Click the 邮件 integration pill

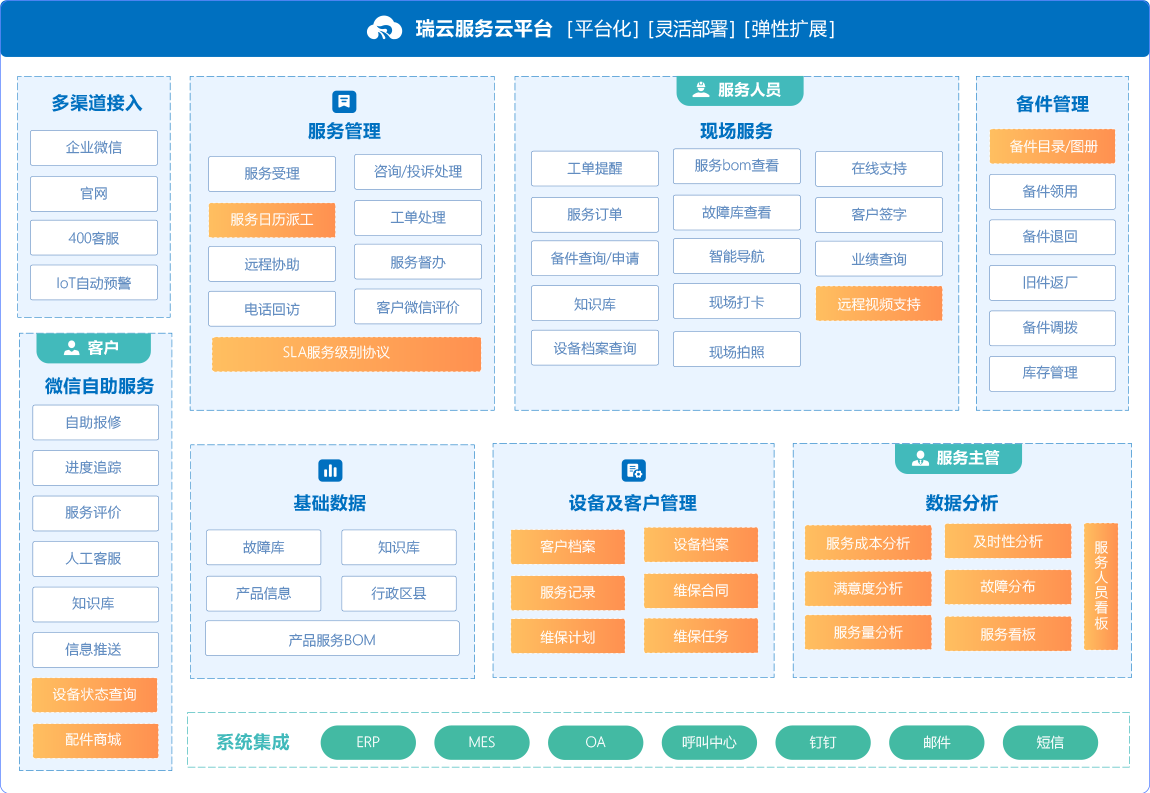click(937, 742)
